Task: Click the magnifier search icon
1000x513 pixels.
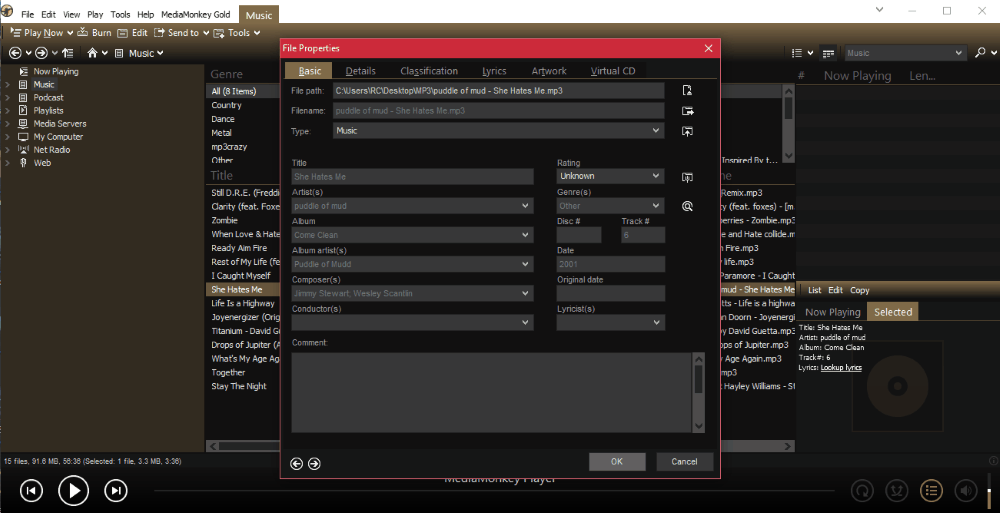Action: [x=980, y=53]
